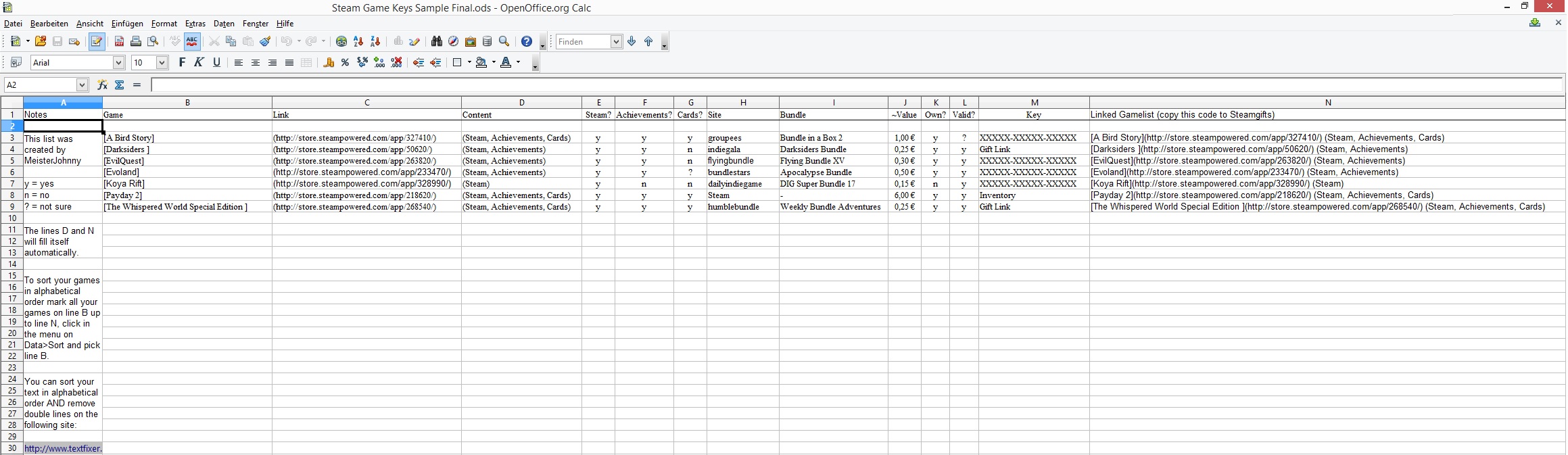This screenshot has width=1568, height=455.
Task: Sort ascending A to Z
Action: pyautogui.click(x=358, y=42)
